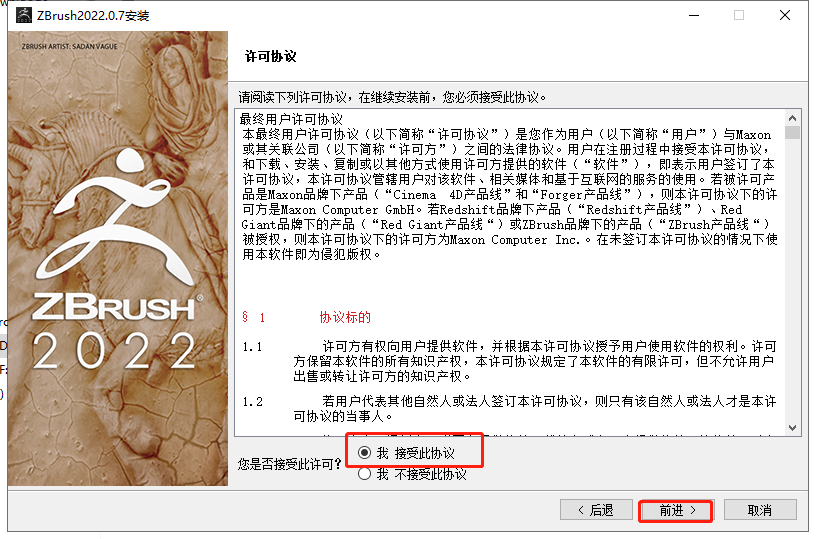The height and width of the screenshot is (539, 816).
Task: Close the installer with the X button
Action: (785, 16)
